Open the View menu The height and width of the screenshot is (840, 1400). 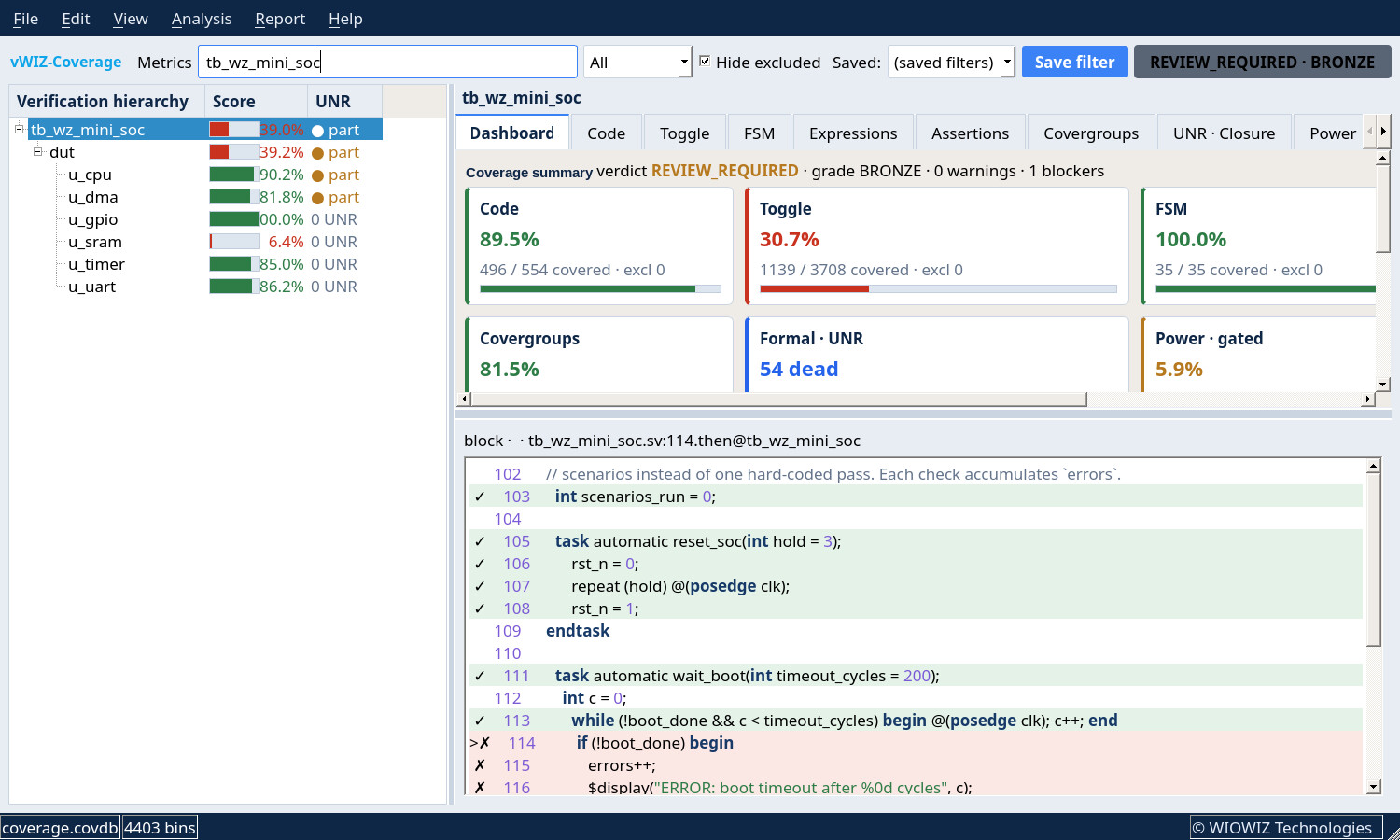coord(131,19)
